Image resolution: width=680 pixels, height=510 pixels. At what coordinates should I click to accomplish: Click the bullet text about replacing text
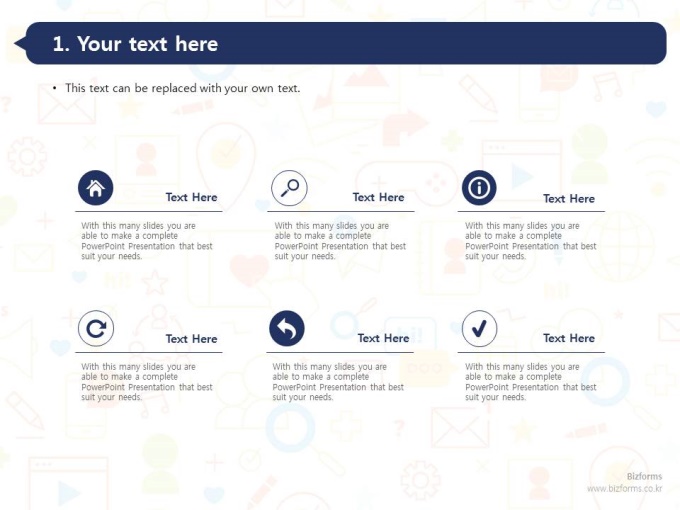pos(183,88)
